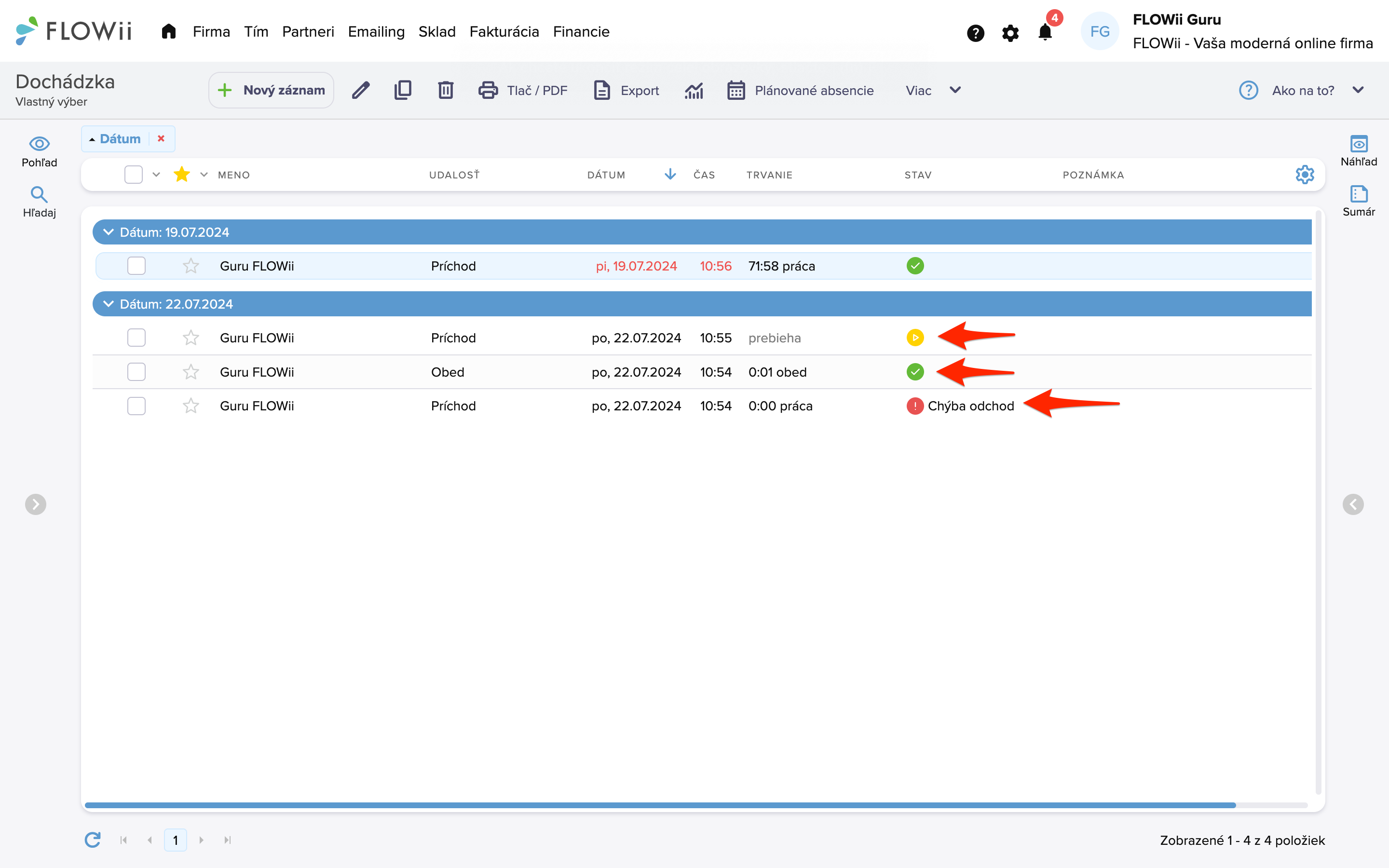Click the delete trash icon

click(446, 90)
